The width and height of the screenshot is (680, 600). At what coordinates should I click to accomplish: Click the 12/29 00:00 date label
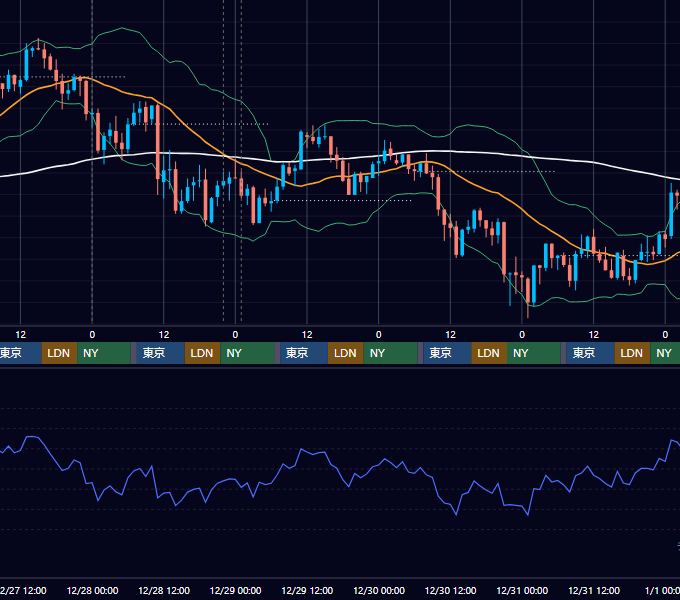click(x=235, y=590)
